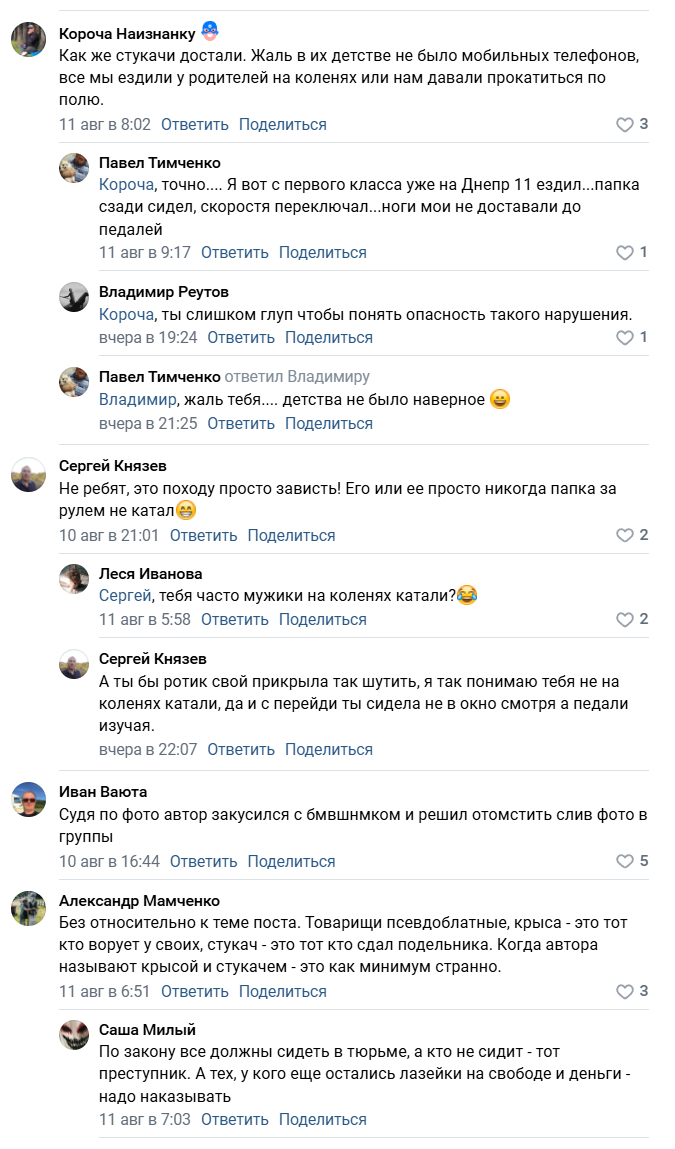
Task: Like Сергей Князев's comment about зависть
Action: (625, 536)
